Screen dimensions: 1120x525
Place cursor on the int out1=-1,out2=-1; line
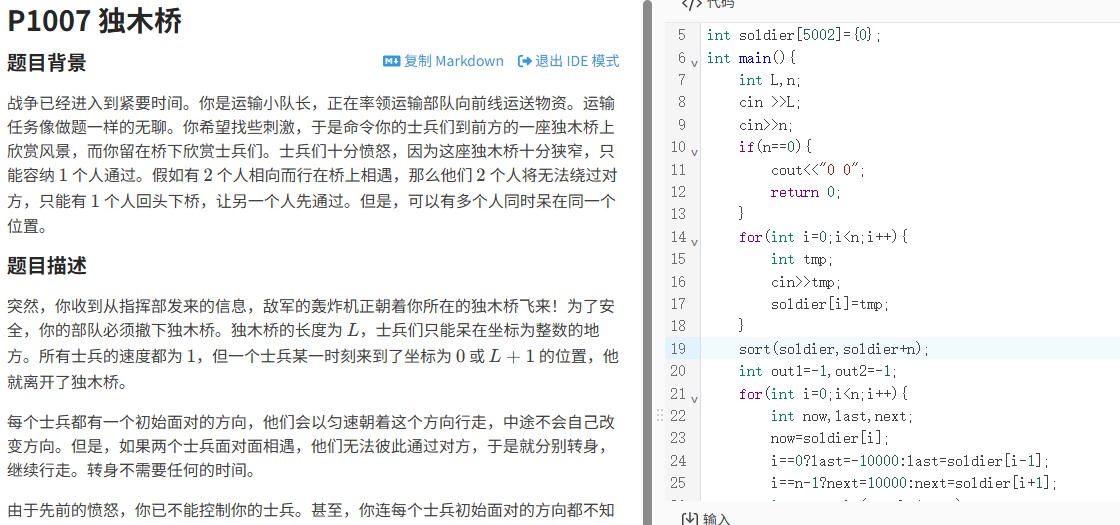[818, 371]
